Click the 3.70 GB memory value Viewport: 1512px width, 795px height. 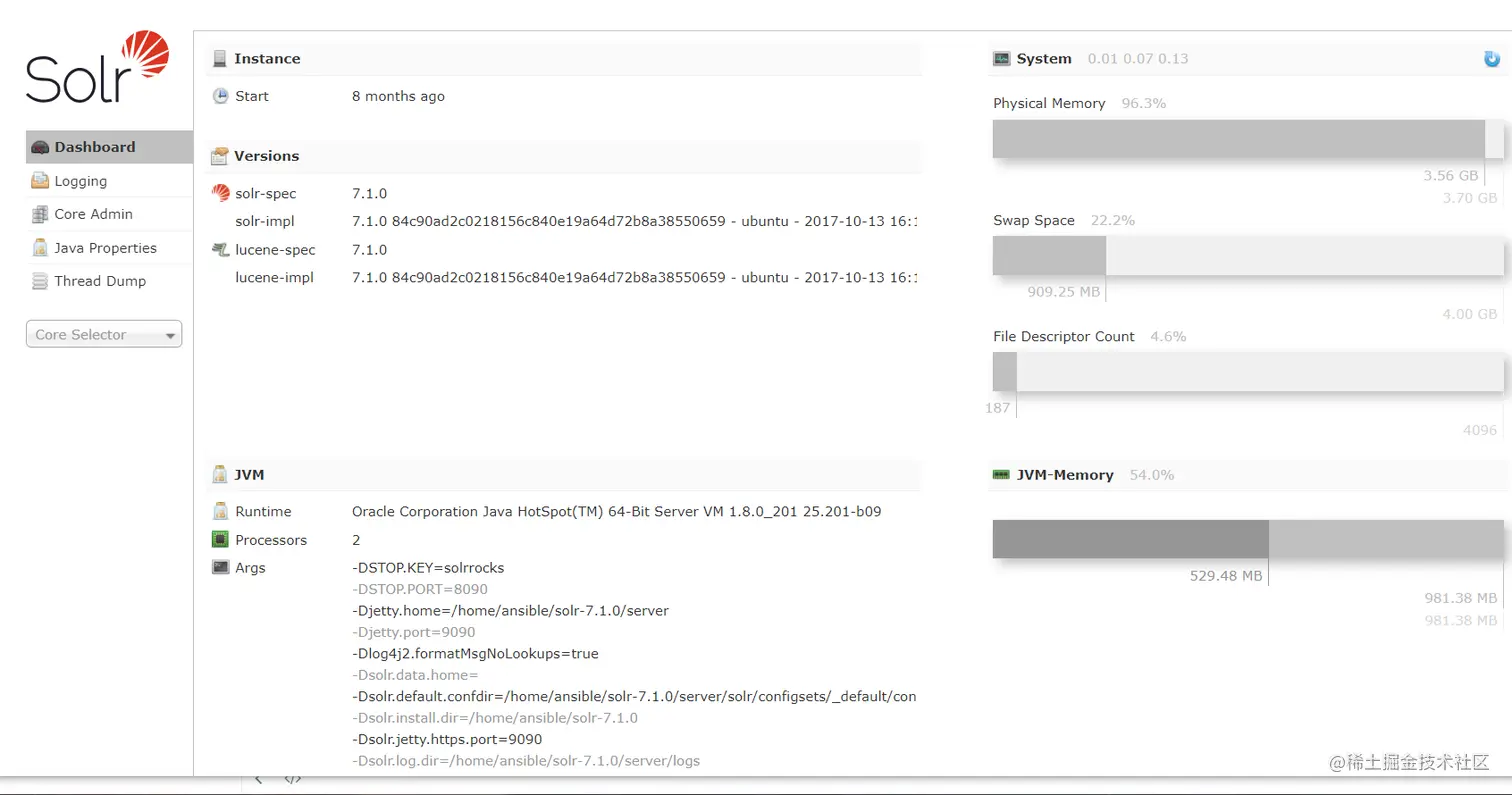[1470, 198]
